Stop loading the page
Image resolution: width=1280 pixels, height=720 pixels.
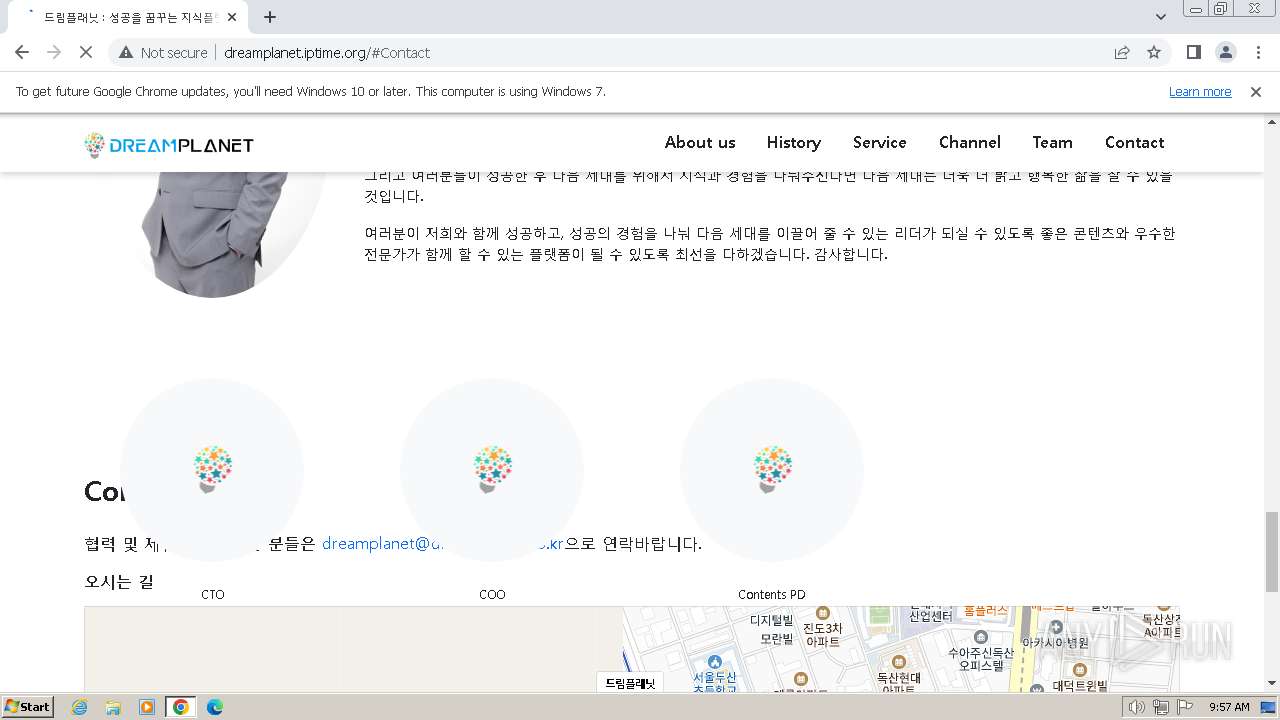tap(86, 52)
